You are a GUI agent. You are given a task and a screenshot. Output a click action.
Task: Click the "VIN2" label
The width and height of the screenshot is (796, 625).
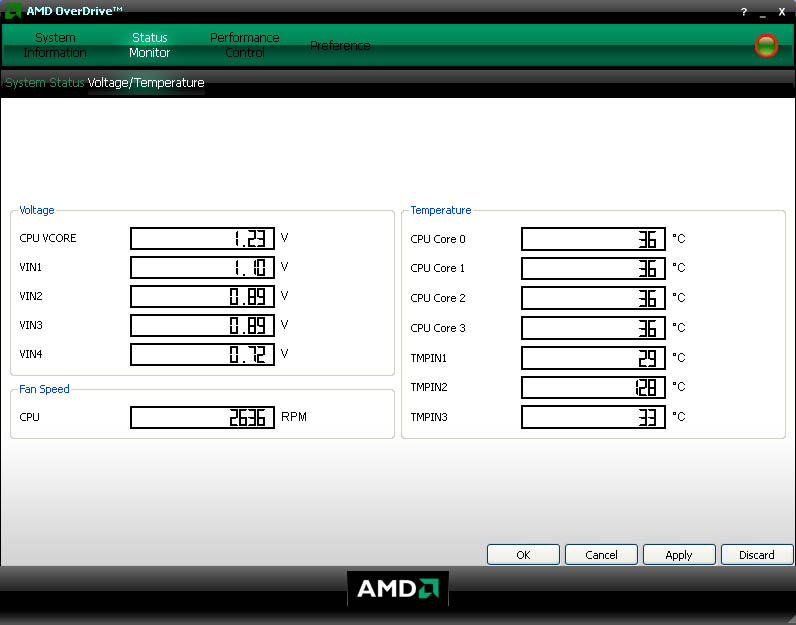tap(31, 296)
